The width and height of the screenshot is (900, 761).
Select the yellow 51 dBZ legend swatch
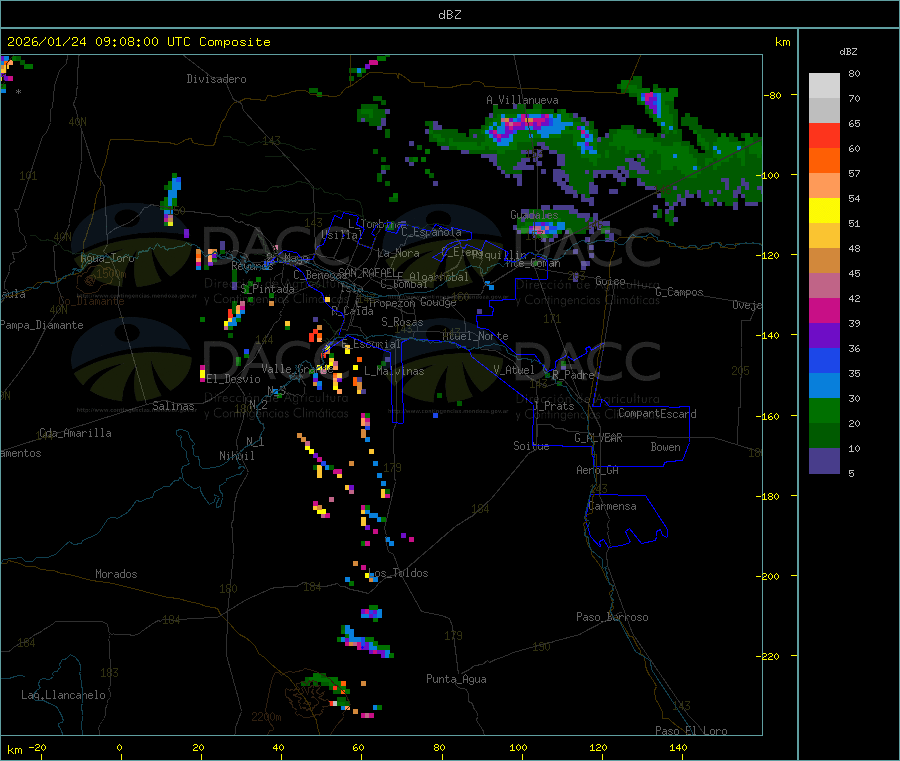tap(824, 211)
